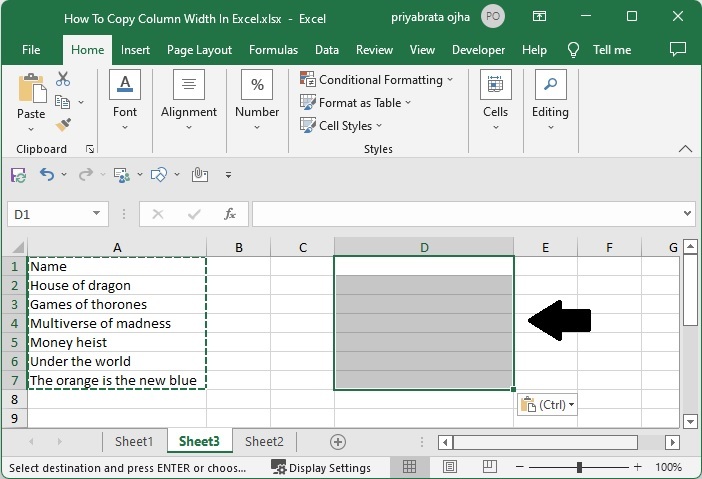702x479 pixels.
Task: Click the Tell me search box
Action: click(611, 50)
